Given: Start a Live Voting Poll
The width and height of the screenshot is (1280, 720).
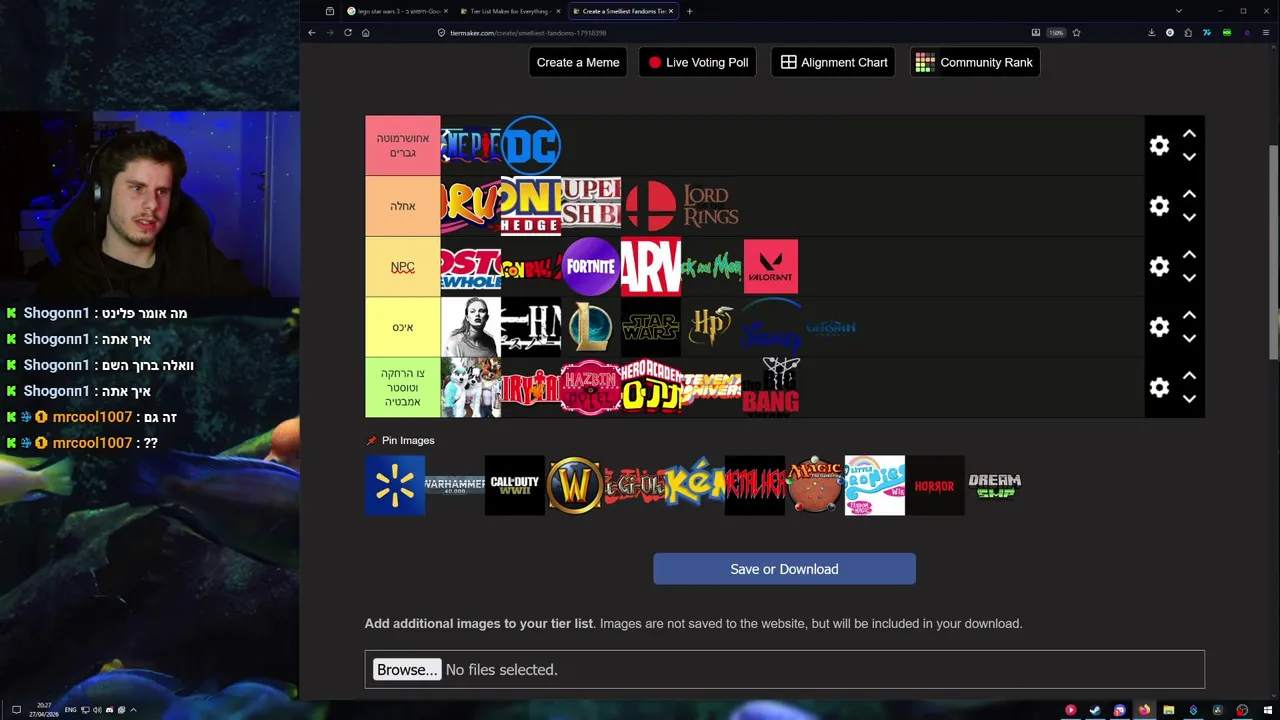Looking at the screenshot, I should [697, 62].
